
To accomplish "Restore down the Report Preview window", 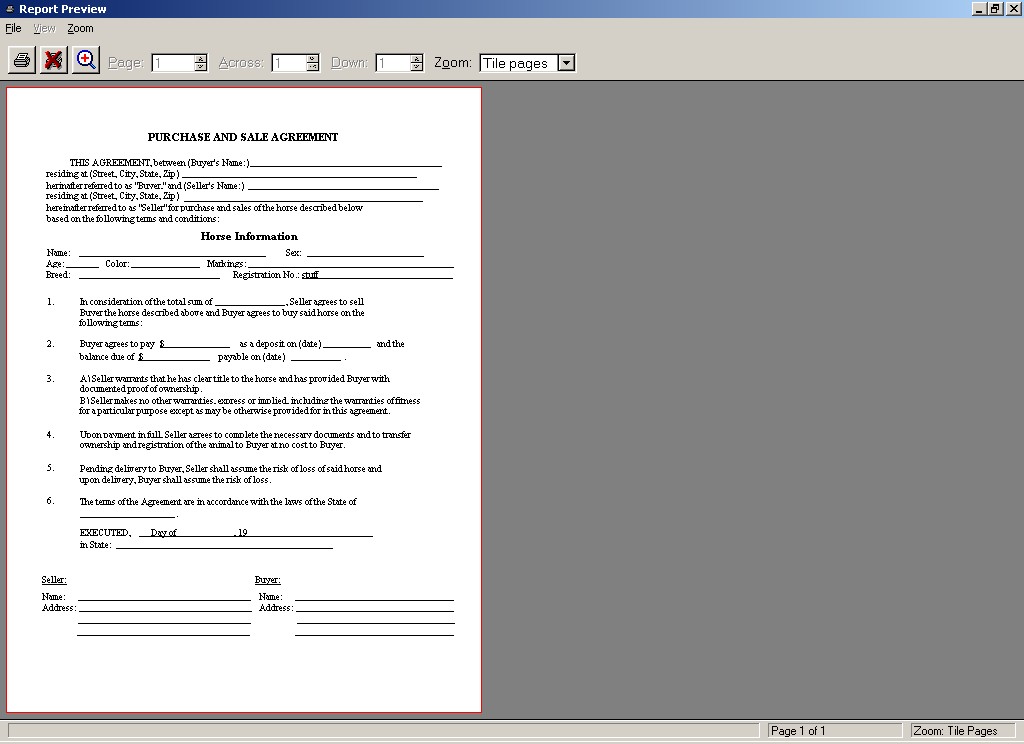I will (995, 9).
